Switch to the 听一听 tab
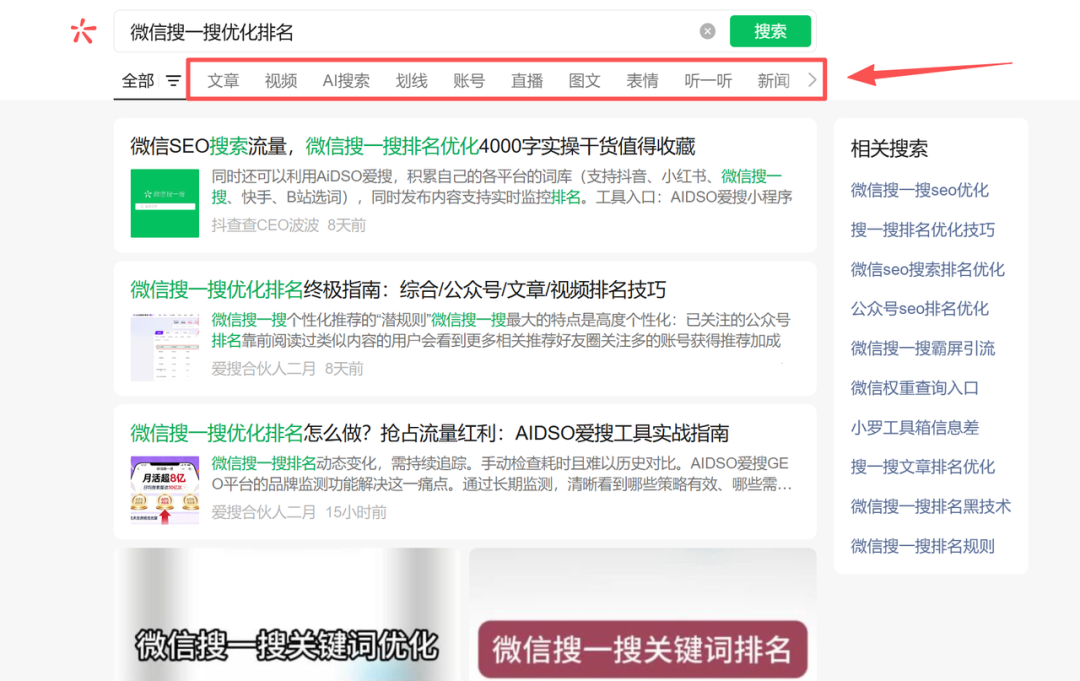Image resolution: width=1080 pixels, height=681 pixels. [708, 81]
